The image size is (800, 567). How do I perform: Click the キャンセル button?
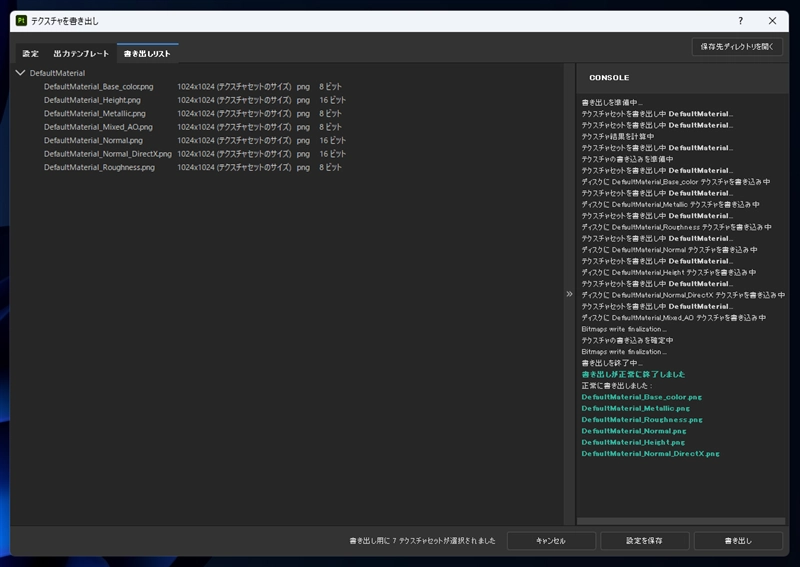pos(551,540)
